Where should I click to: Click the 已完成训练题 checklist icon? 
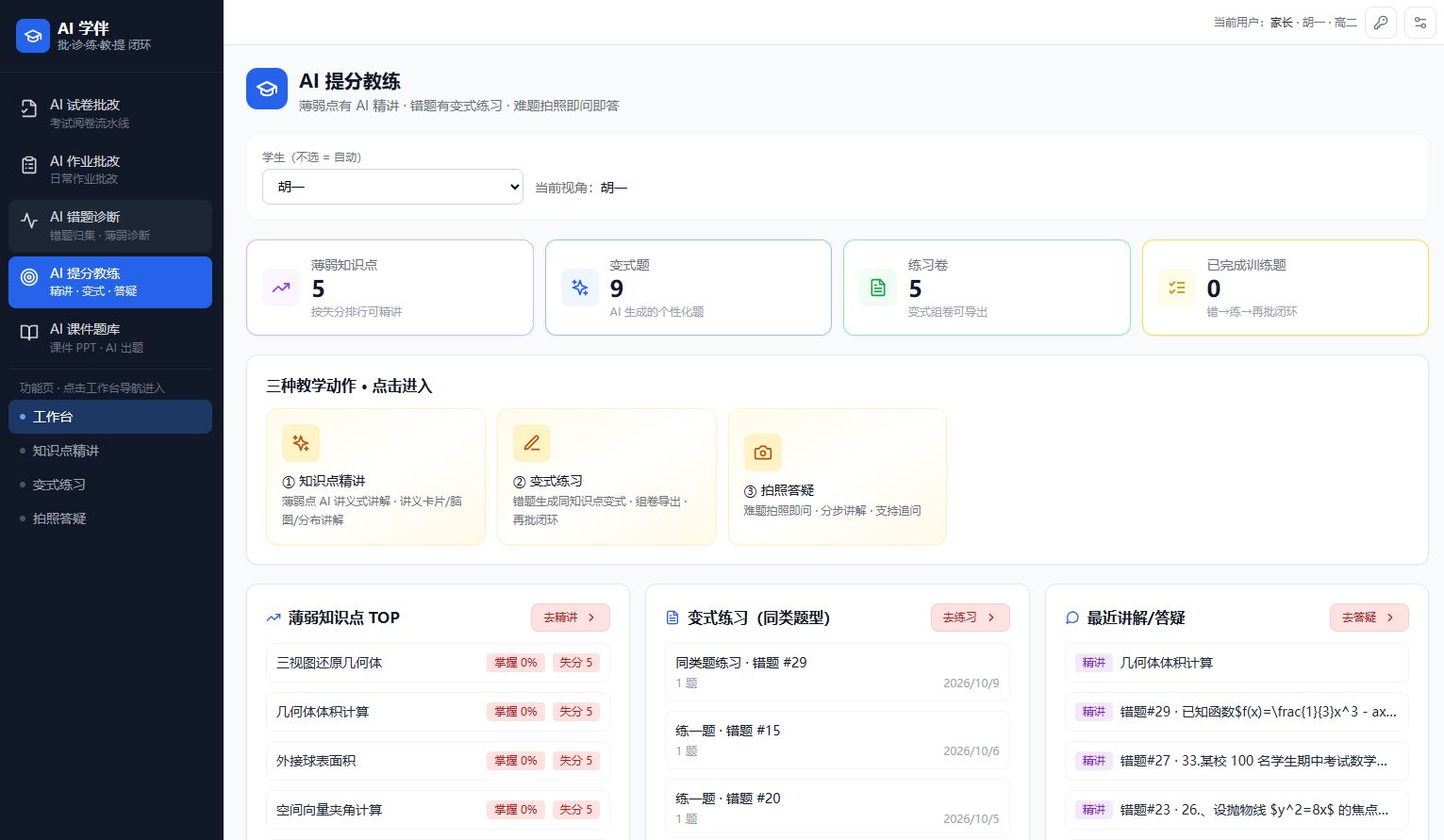[x=1177, y=288]
